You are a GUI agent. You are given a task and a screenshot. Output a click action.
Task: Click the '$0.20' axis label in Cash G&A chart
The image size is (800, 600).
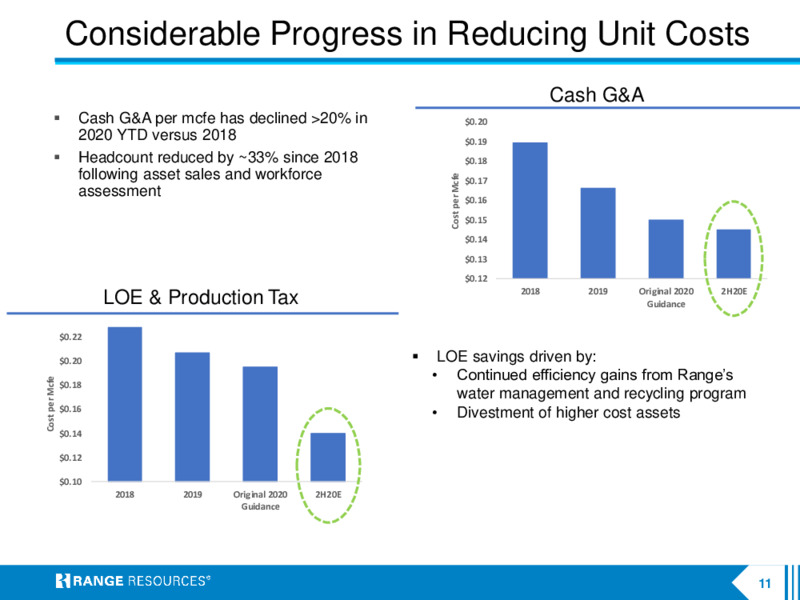point(476,121)
